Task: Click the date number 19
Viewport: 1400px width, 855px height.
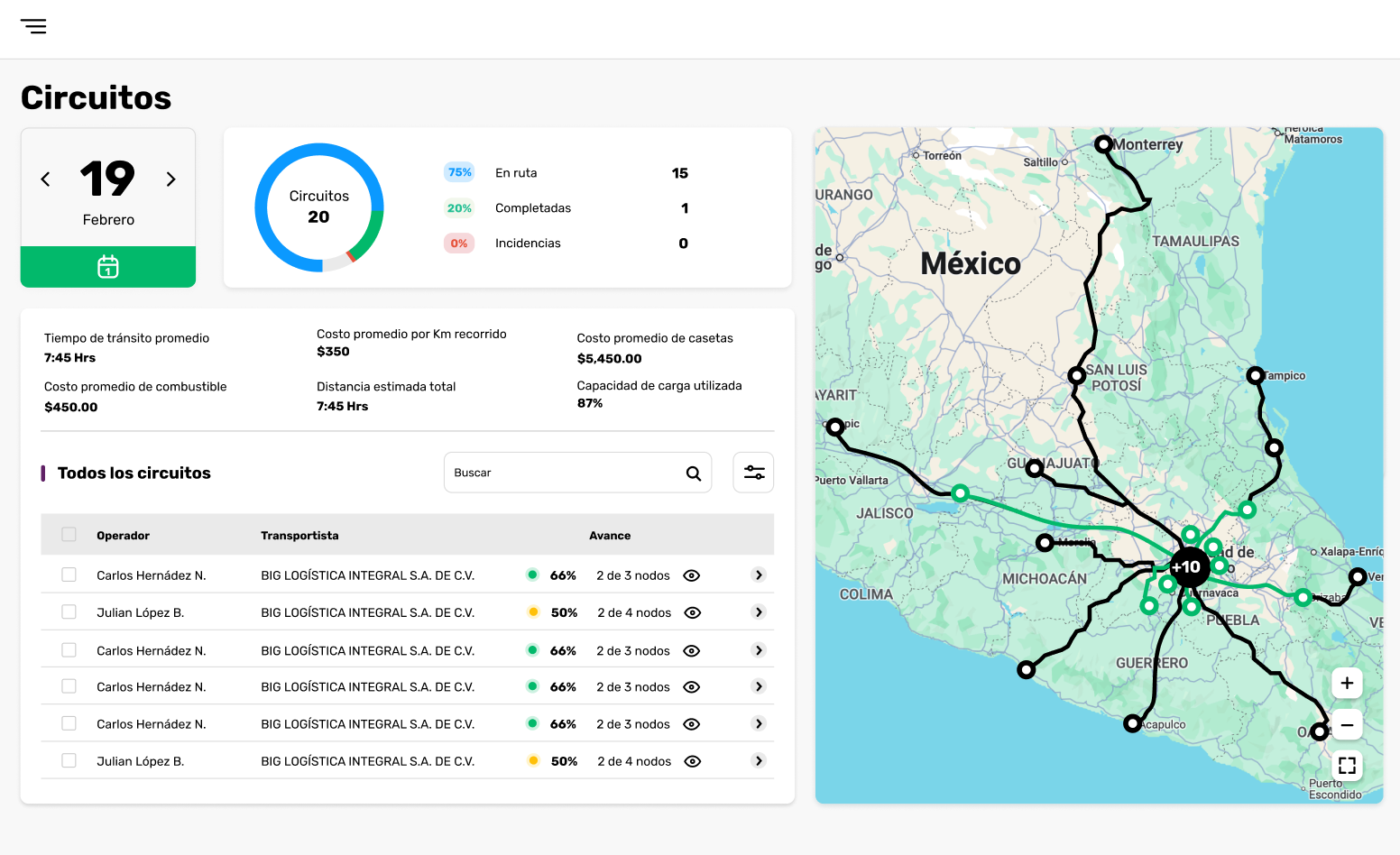Action: coord(107,179)
